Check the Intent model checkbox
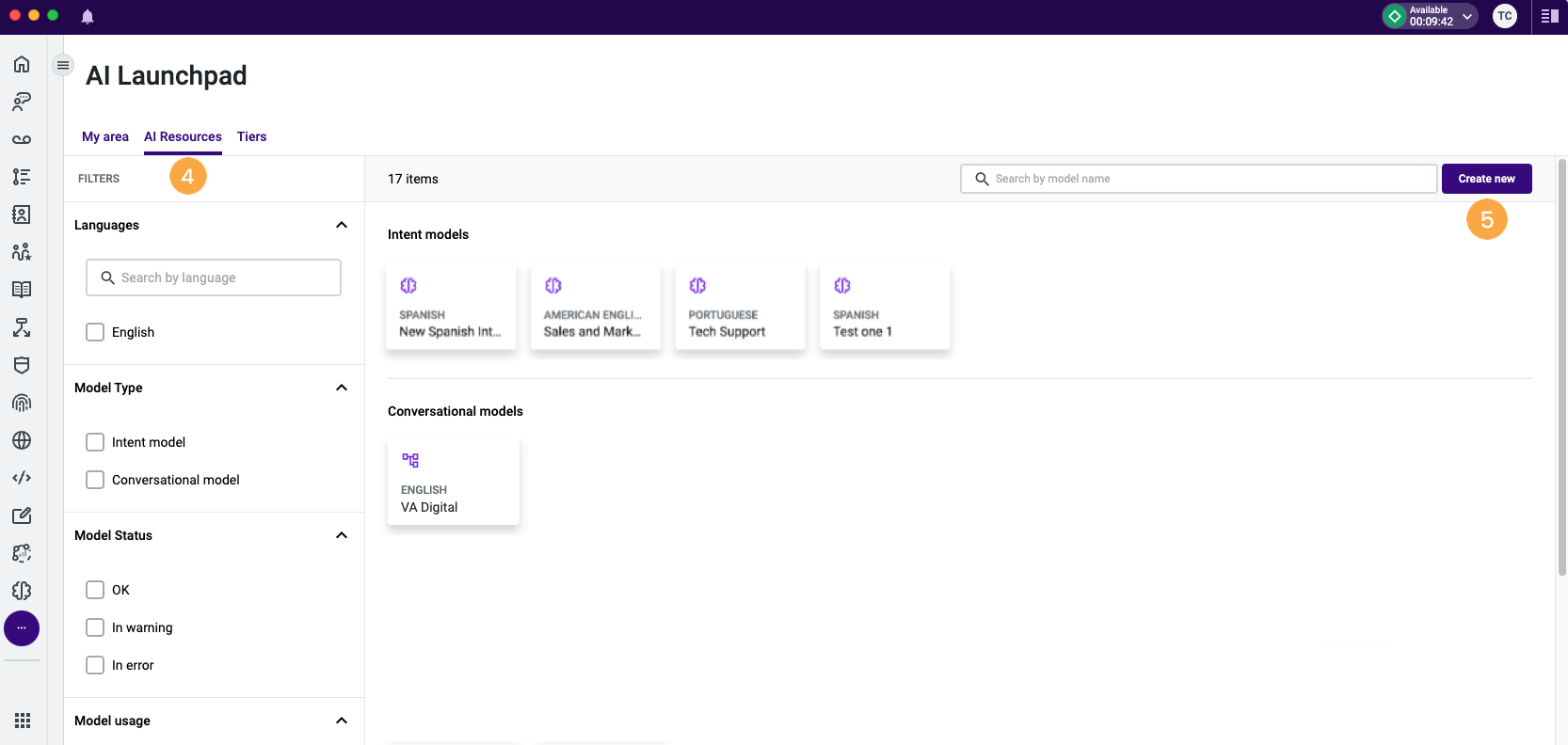1568x745 pixels. (95, 442)
